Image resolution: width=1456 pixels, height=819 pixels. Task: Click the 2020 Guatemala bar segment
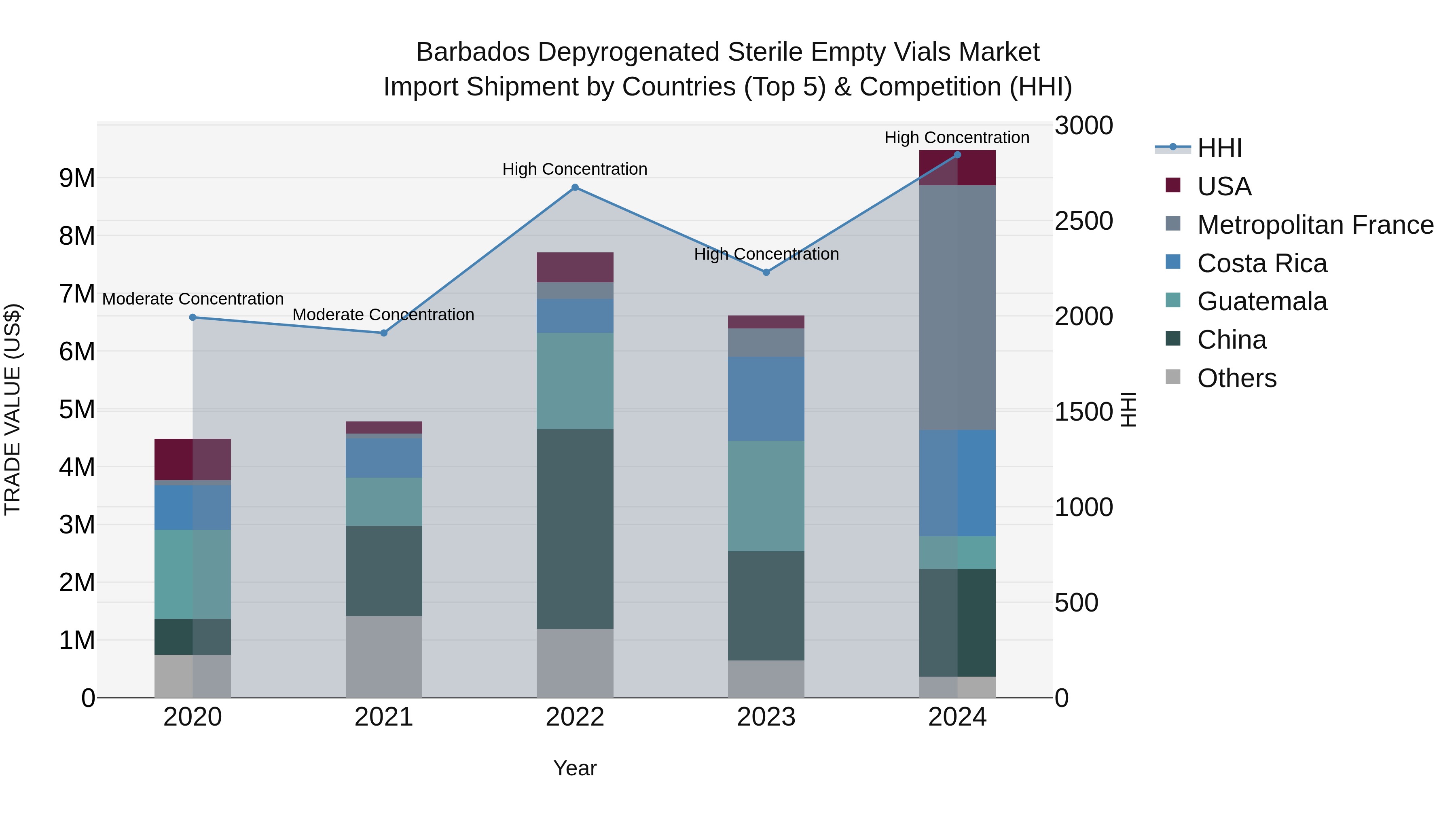(x=193, y=574)
